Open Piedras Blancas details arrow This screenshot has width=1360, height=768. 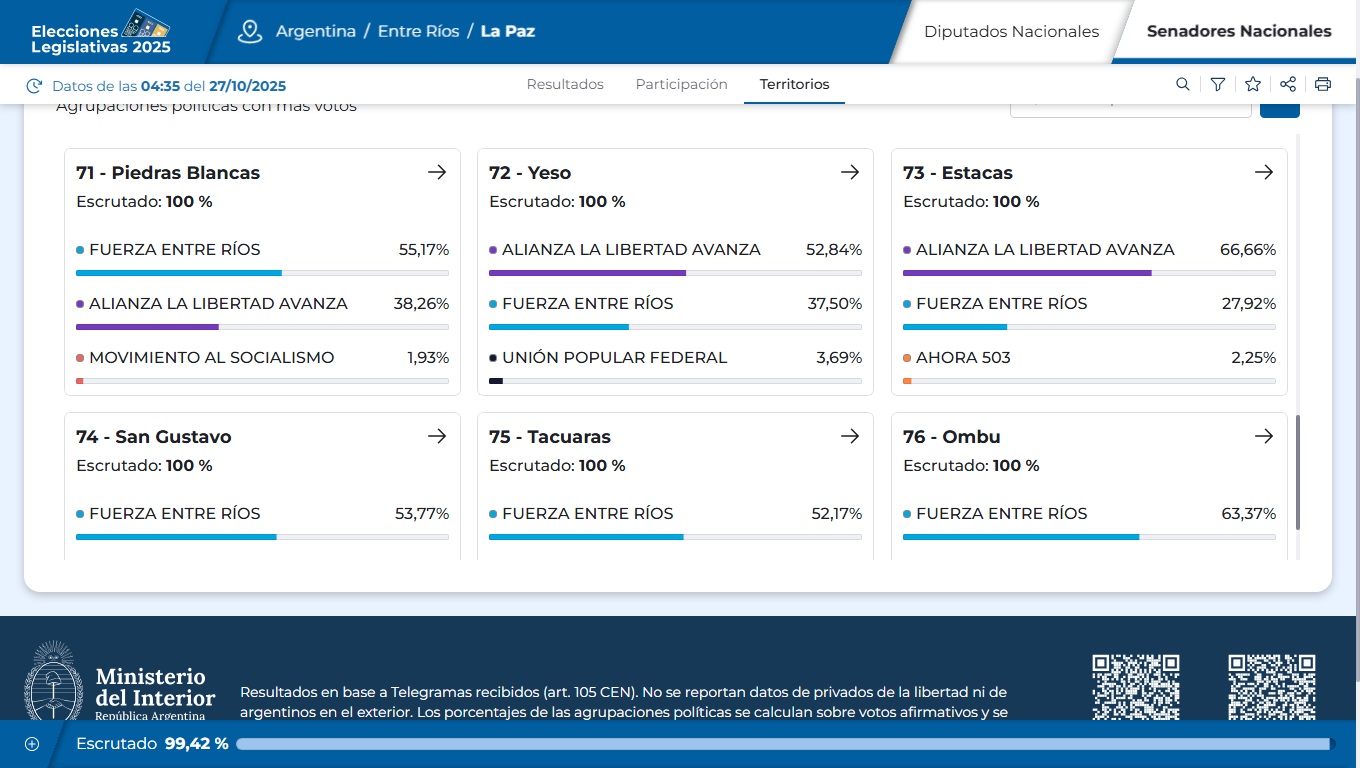437,172
